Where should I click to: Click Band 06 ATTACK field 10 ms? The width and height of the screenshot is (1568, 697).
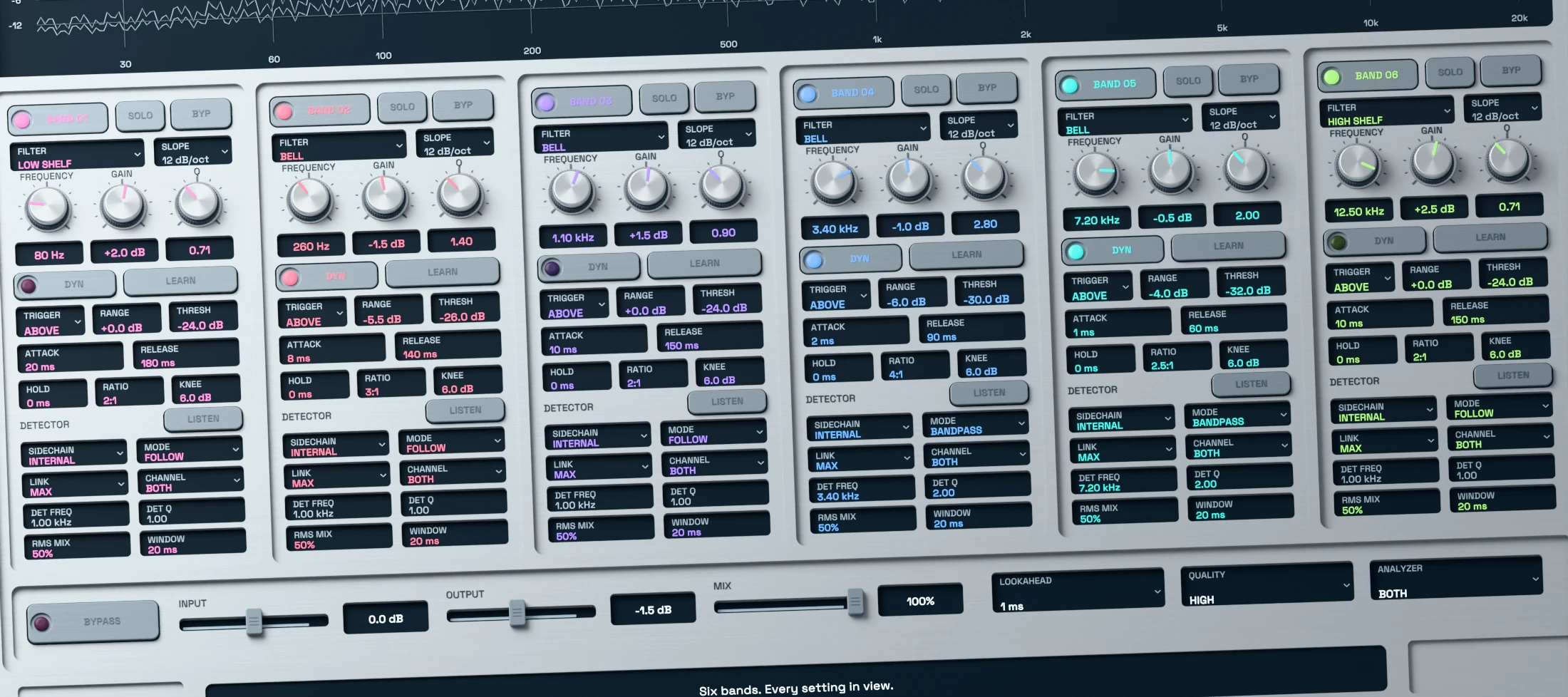(x=1379, y=316)
